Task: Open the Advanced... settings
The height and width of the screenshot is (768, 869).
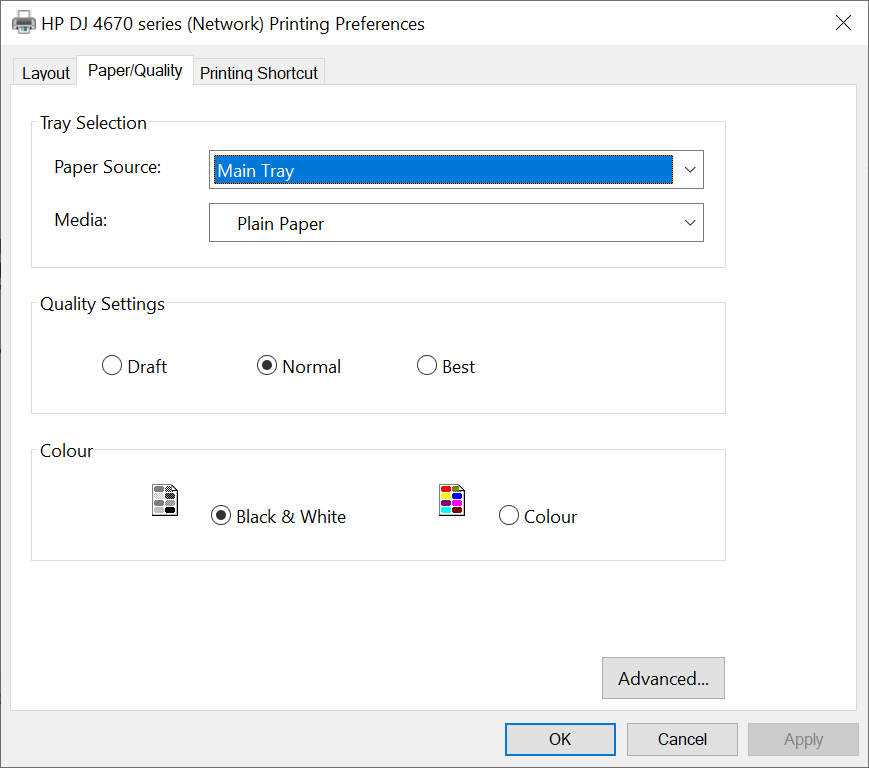Action: click(663, 678)
